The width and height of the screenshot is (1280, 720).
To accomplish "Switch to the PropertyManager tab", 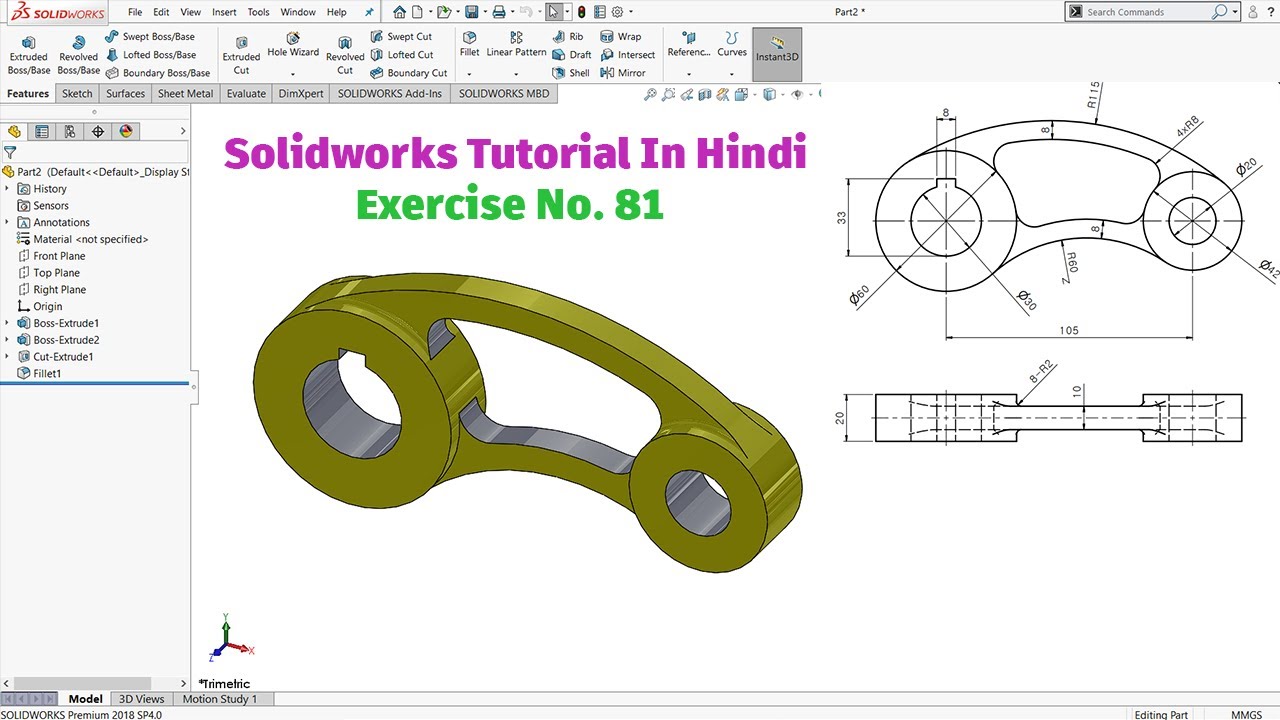I will (42, 131).
